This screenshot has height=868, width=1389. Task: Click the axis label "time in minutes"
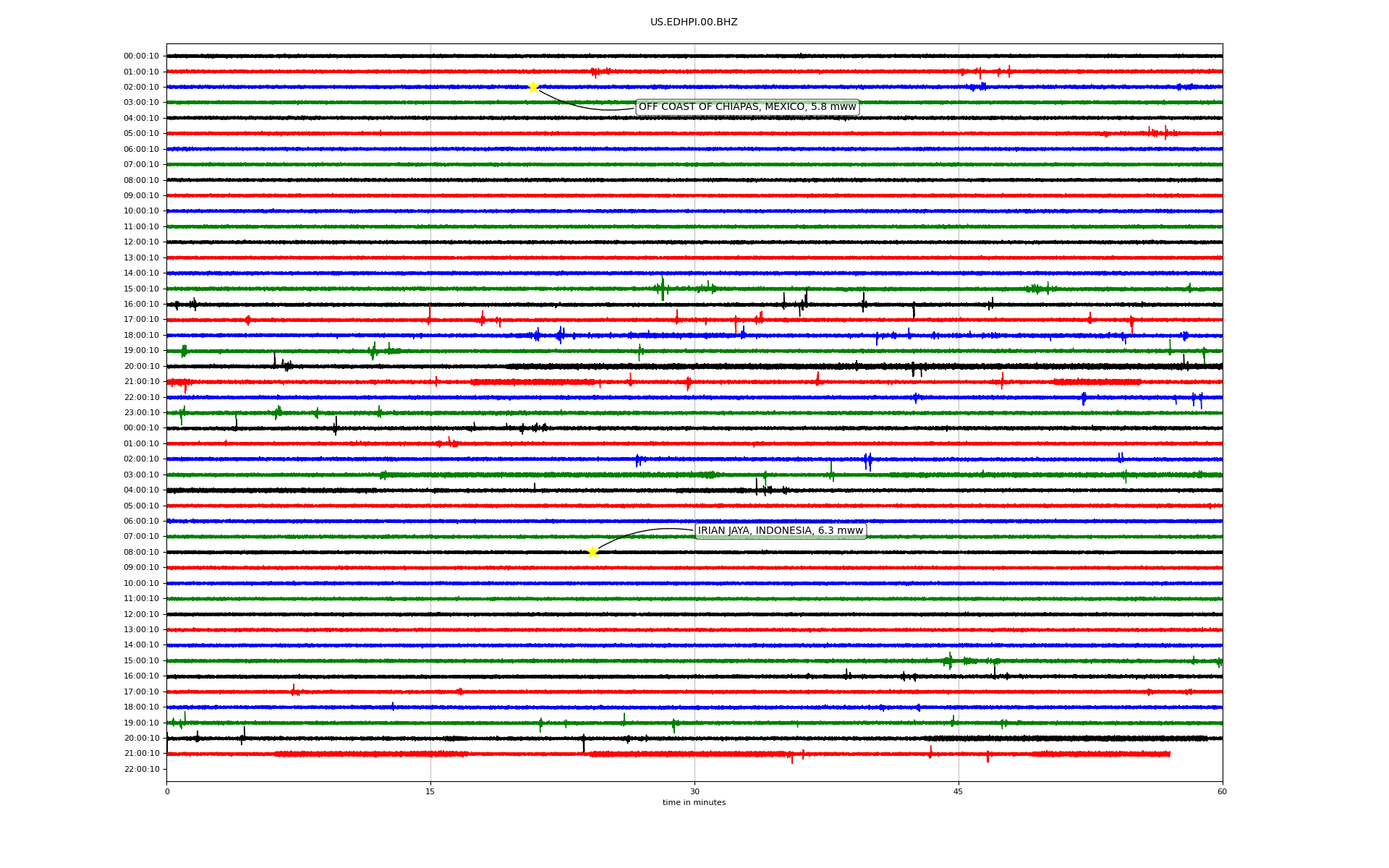(x=694, y=803)
